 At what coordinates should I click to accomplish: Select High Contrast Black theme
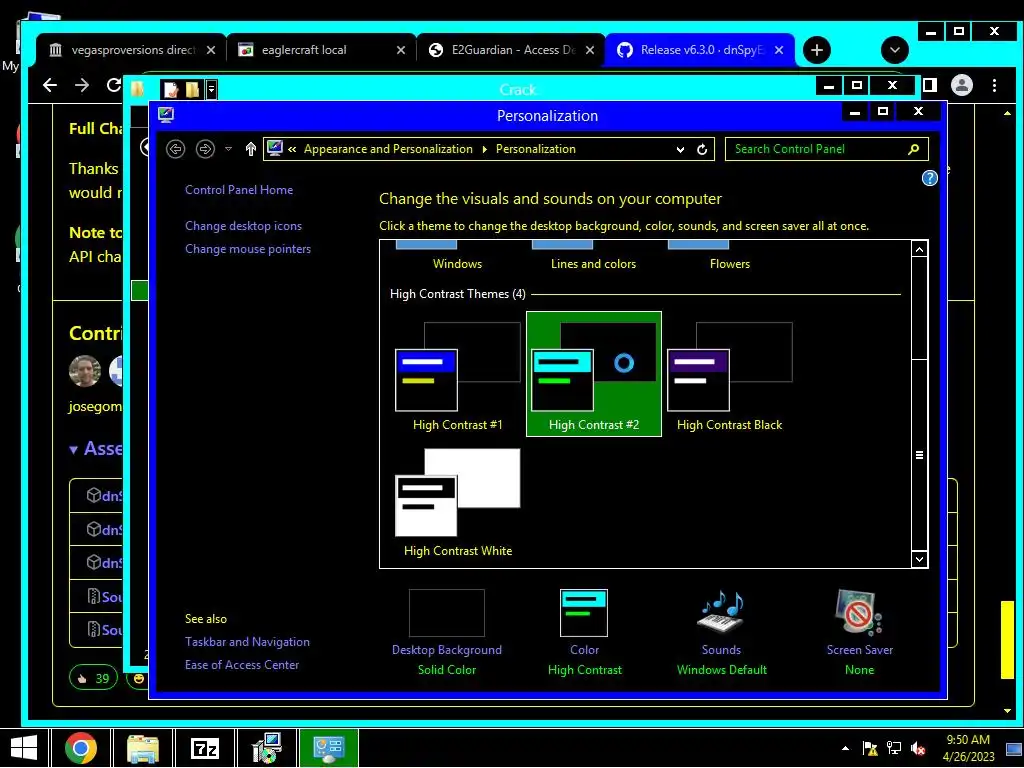point(729,376)
